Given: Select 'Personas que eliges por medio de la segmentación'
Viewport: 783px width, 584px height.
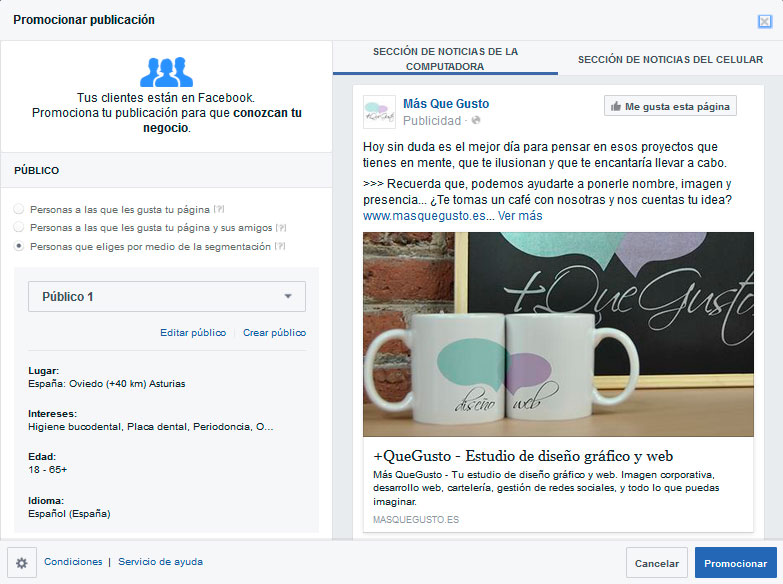Looking at the screenshot, I should click(19, 246).
